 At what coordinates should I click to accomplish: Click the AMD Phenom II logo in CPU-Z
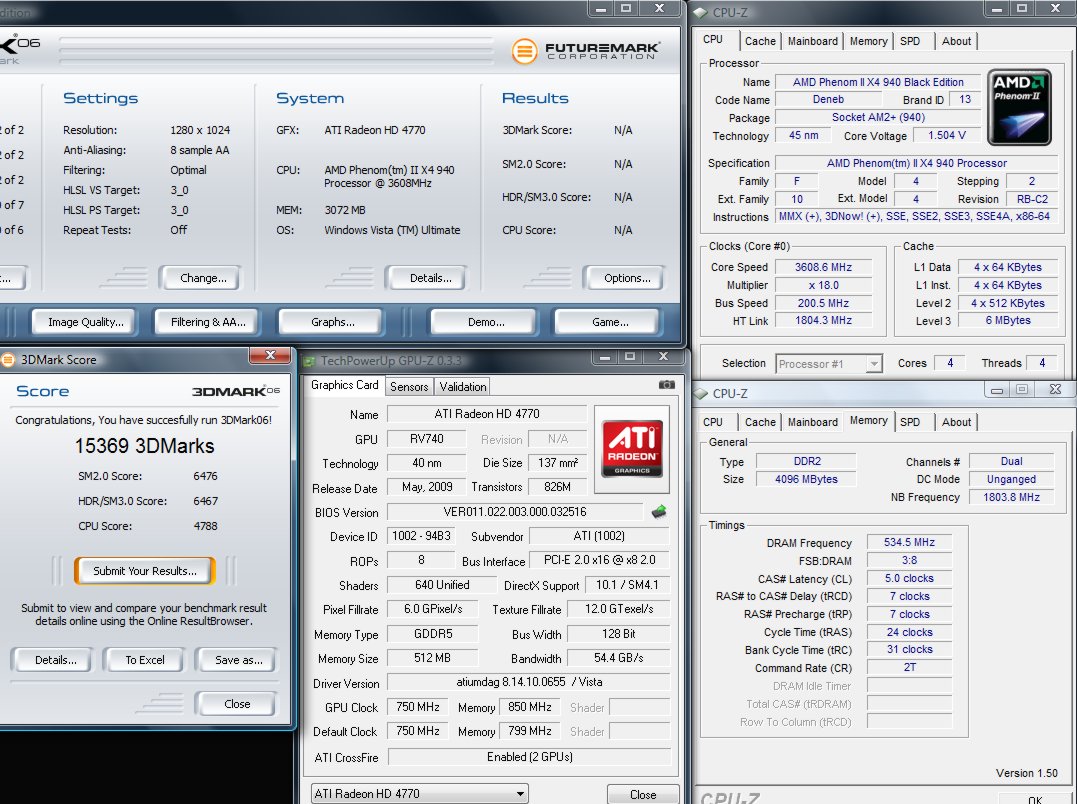[x=1019, y=107]
